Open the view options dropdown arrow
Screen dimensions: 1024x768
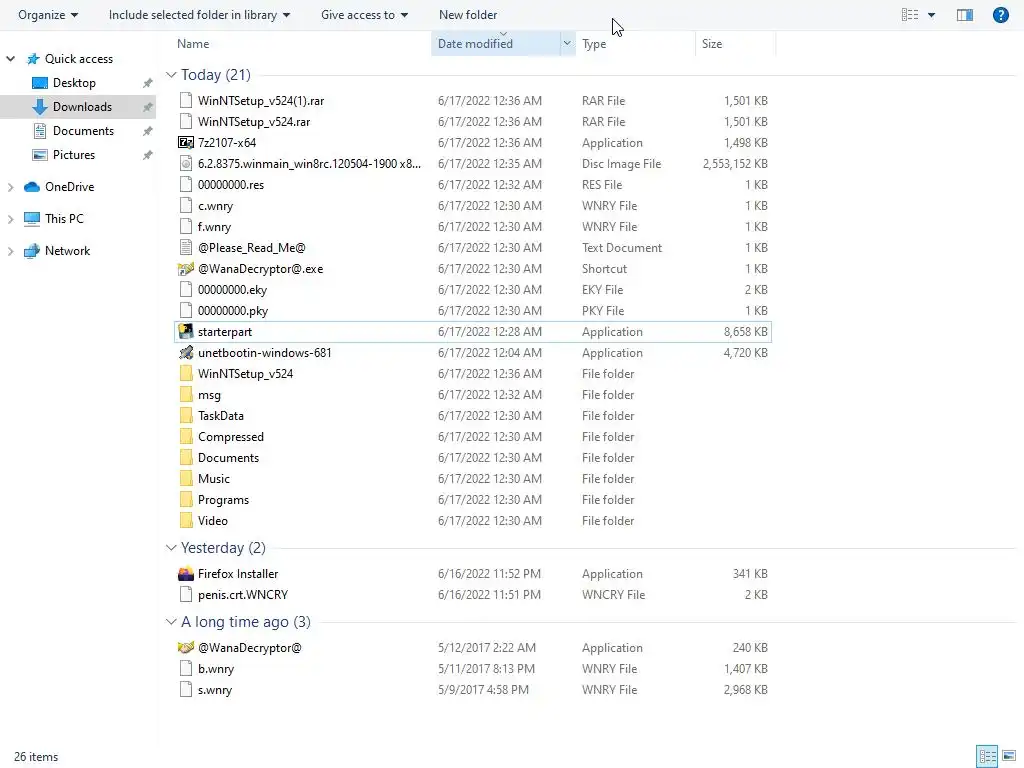pyautogui.click(x=931, y=14)
